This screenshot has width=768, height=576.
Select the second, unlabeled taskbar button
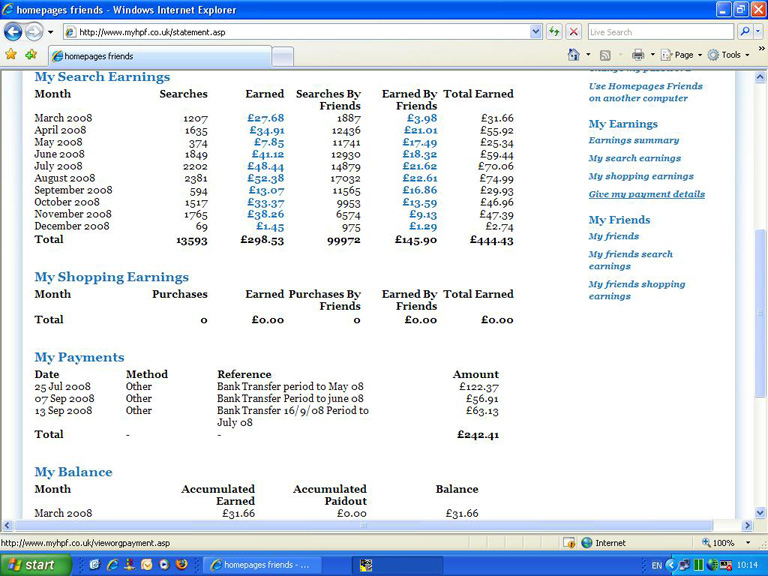pos(397,565)
